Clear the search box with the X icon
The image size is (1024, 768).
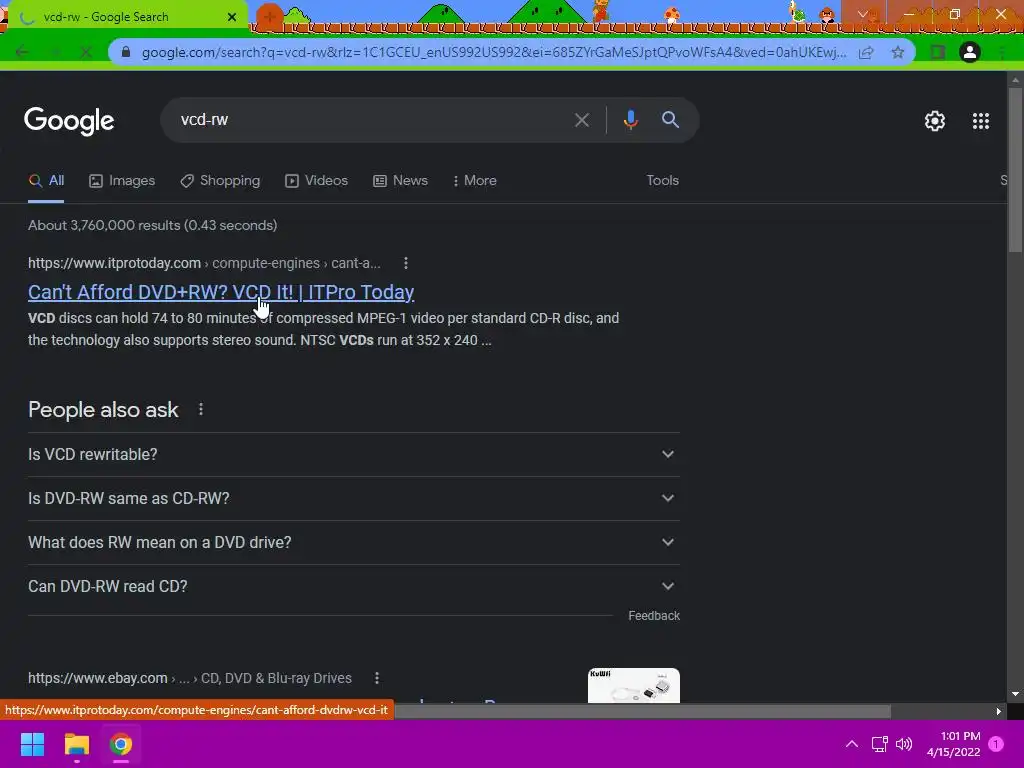click(x=581, y=120)
